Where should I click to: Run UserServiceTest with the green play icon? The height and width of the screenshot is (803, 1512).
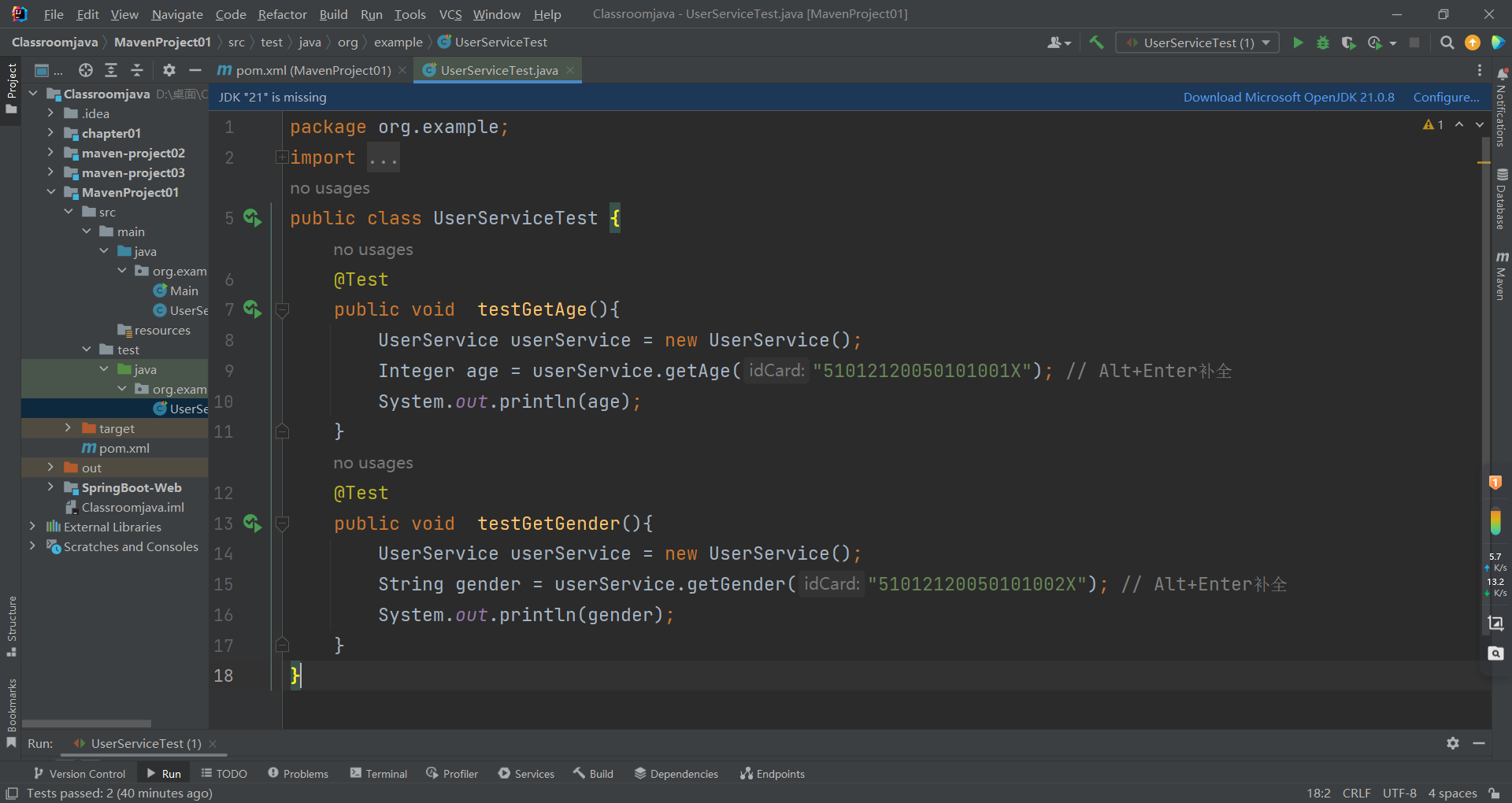(x=1298, y=43)
